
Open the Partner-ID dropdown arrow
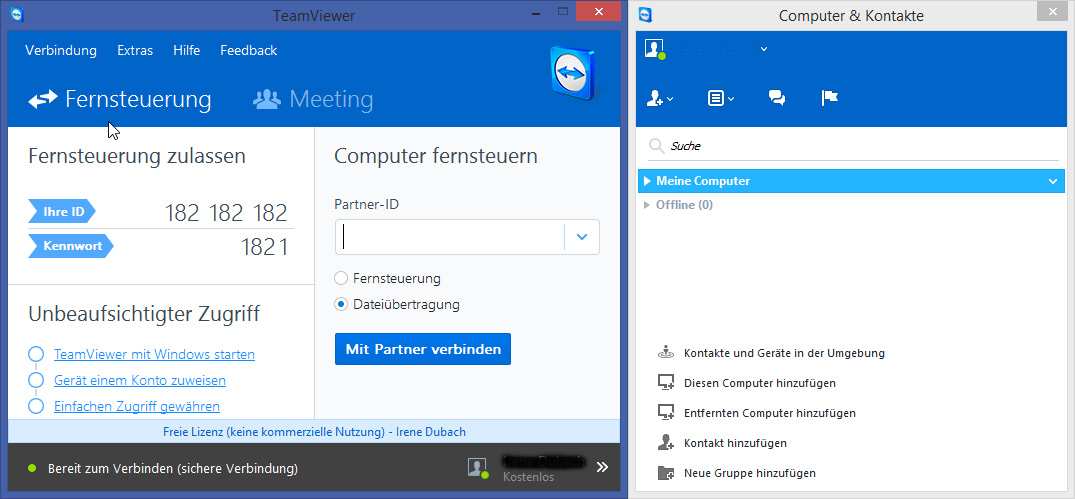582,237
